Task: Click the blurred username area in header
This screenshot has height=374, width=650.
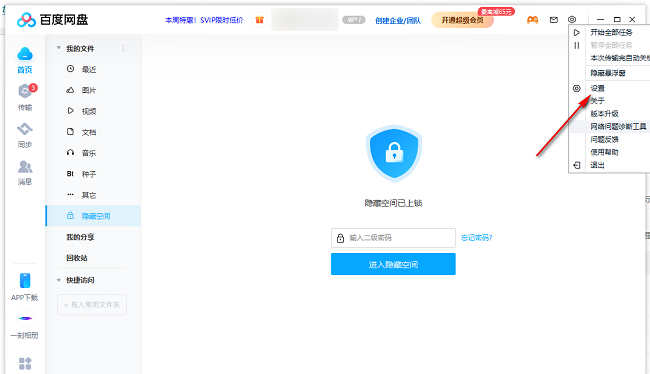Action: pyautogui.click(x=305, y=19)
